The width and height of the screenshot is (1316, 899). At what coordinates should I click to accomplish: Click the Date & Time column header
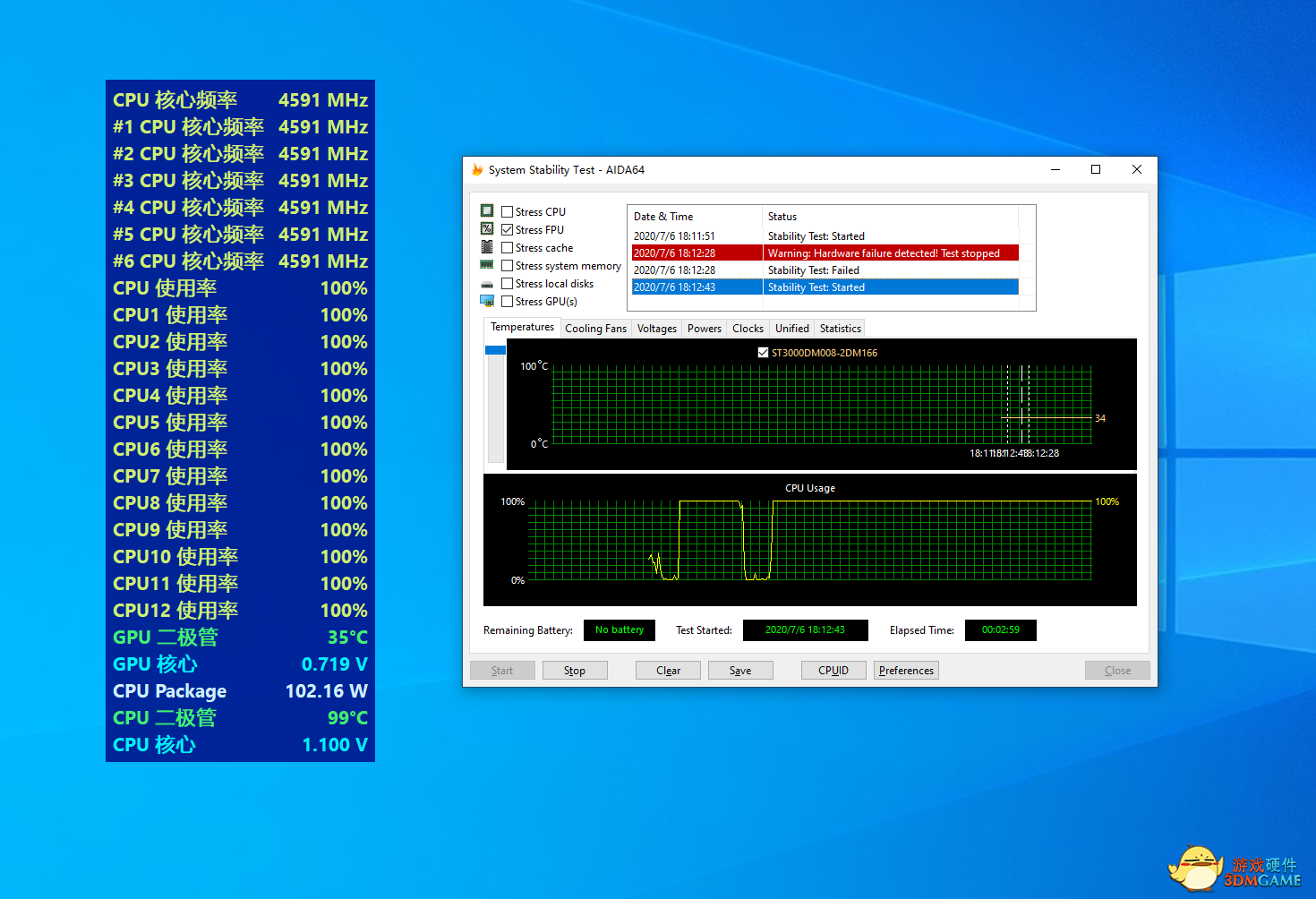point(696,217)
